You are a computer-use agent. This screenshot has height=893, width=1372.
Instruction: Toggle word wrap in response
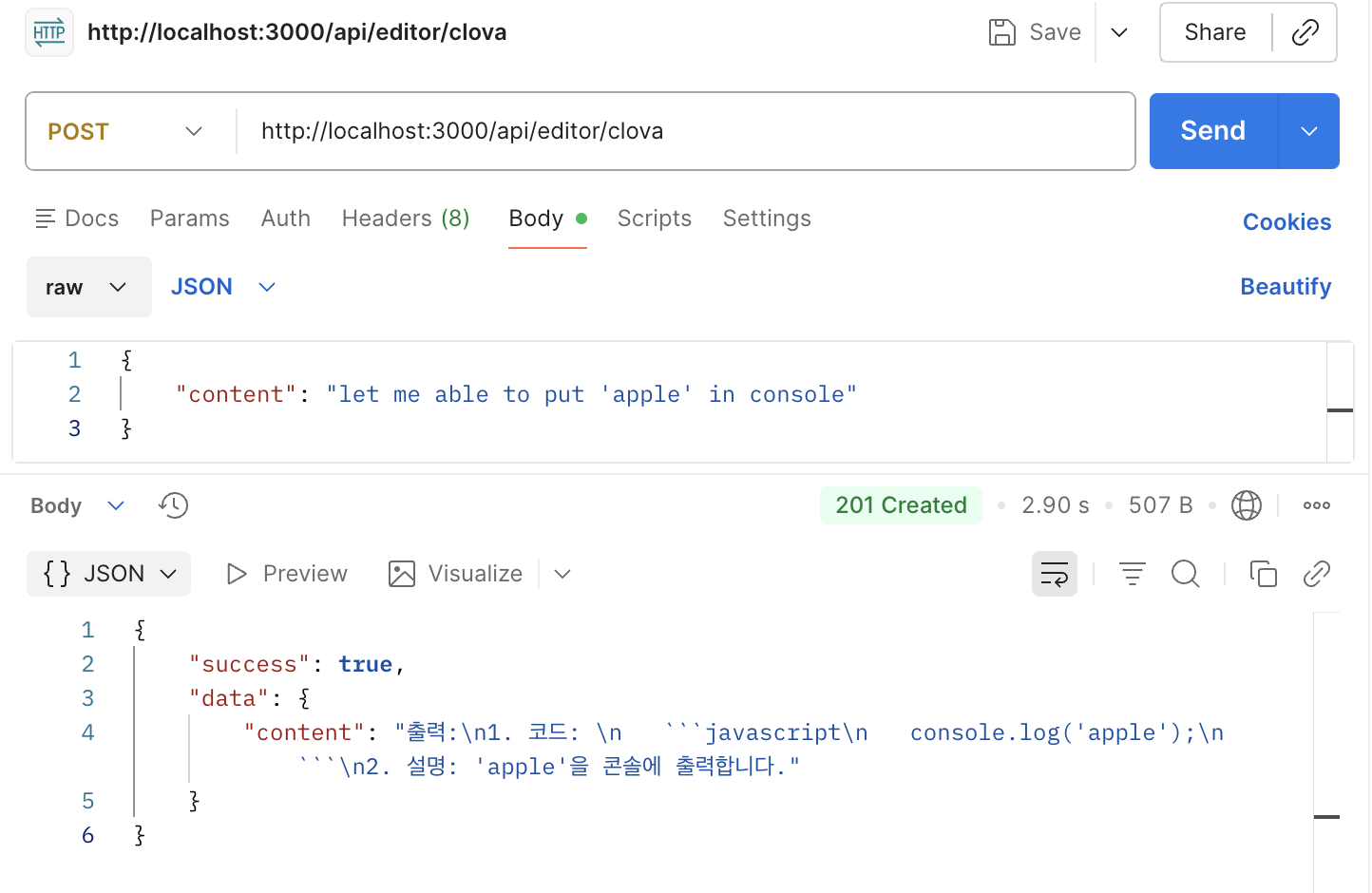1055,574
